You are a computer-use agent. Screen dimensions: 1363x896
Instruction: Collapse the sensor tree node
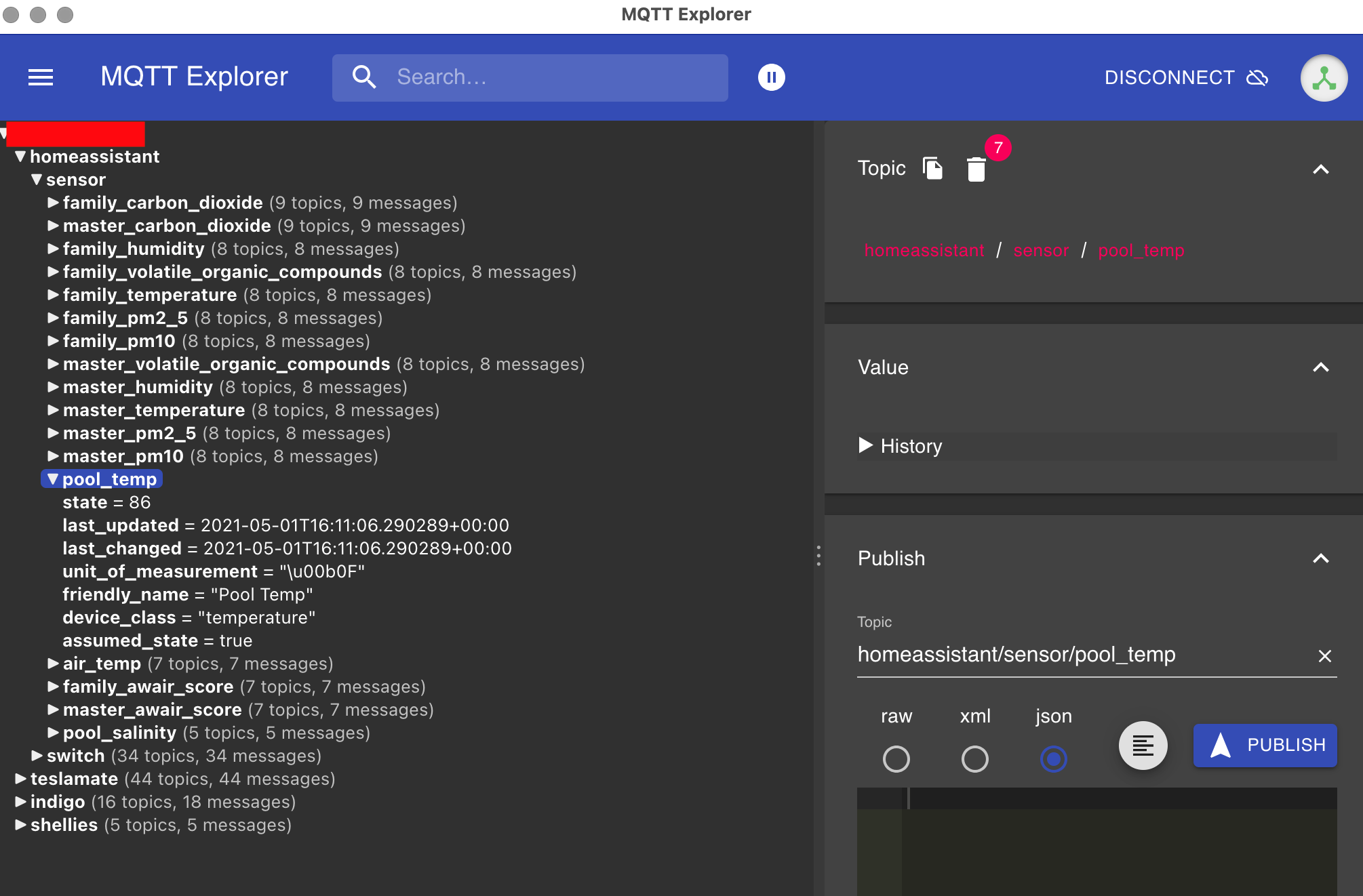[37, 180]
